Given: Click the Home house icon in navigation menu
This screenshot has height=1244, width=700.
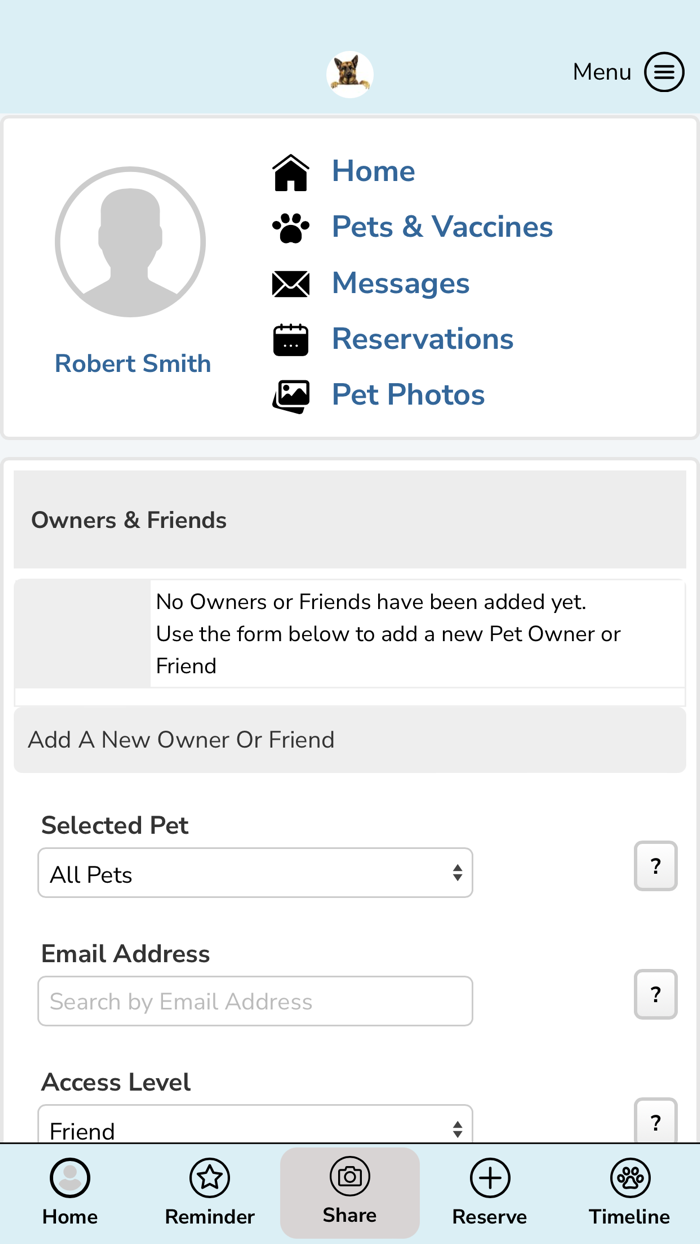Looking at the screenshot, I should (x=289, y=170).
